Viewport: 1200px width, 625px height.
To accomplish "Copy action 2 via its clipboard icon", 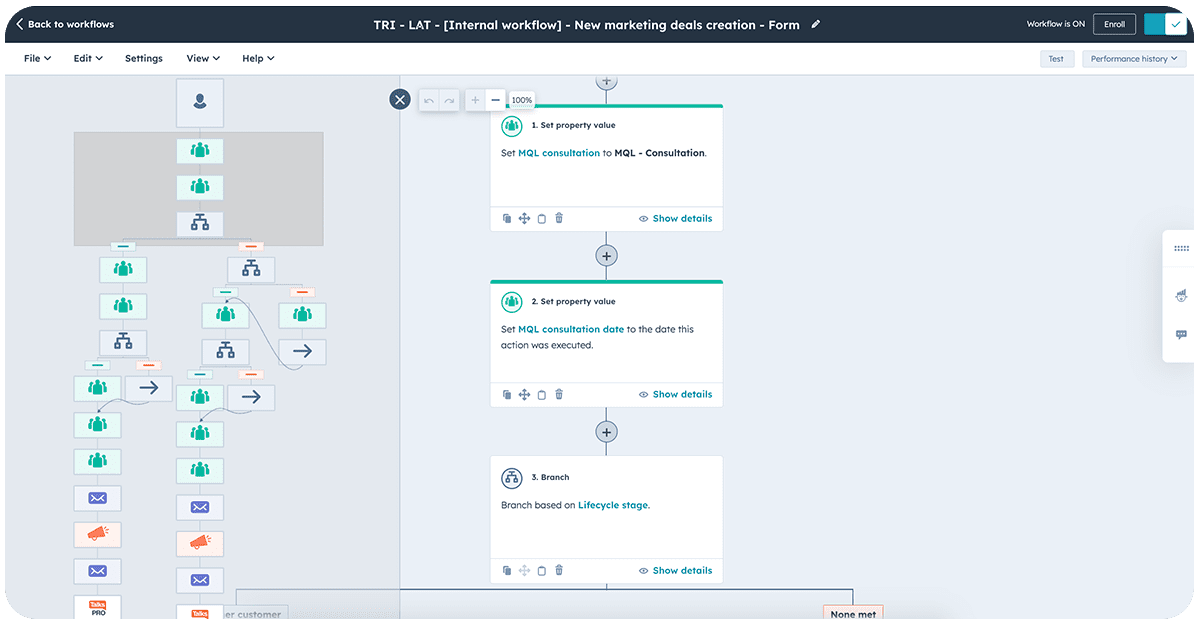I will 542,394.
